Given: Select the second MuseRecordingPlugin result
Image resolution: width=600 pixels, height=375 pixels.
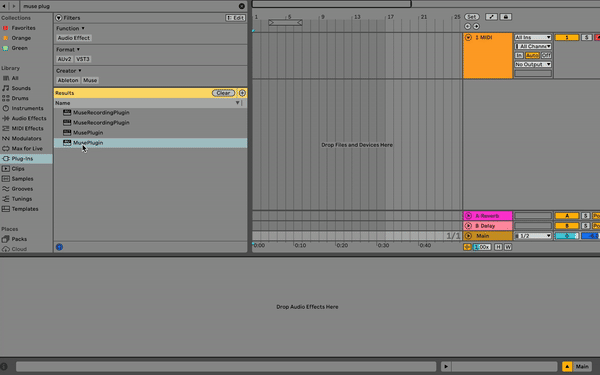Looking at the screenshot, I should (150, 122).
